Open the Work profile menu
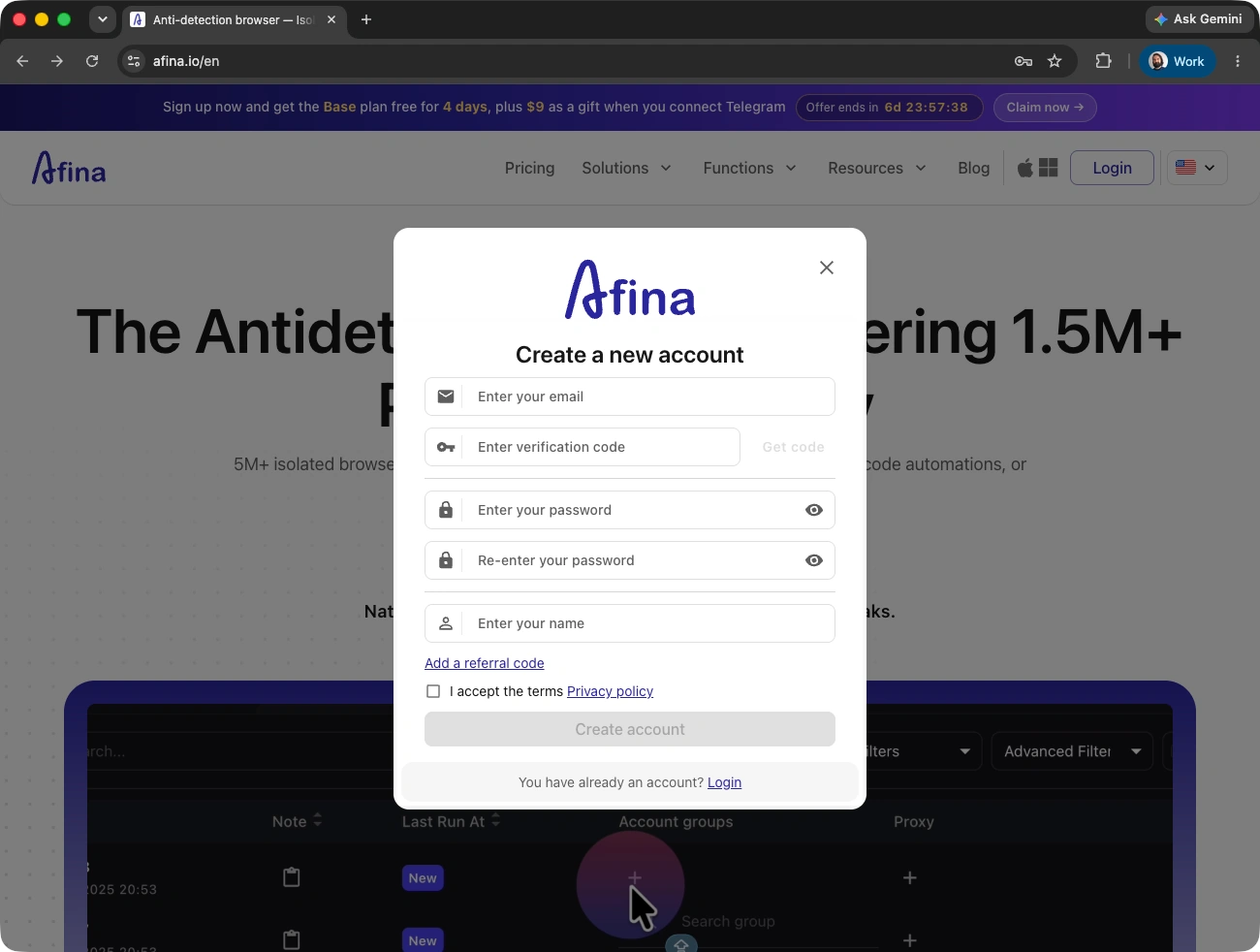1260x952 pixels. (x=1177, y=61)
